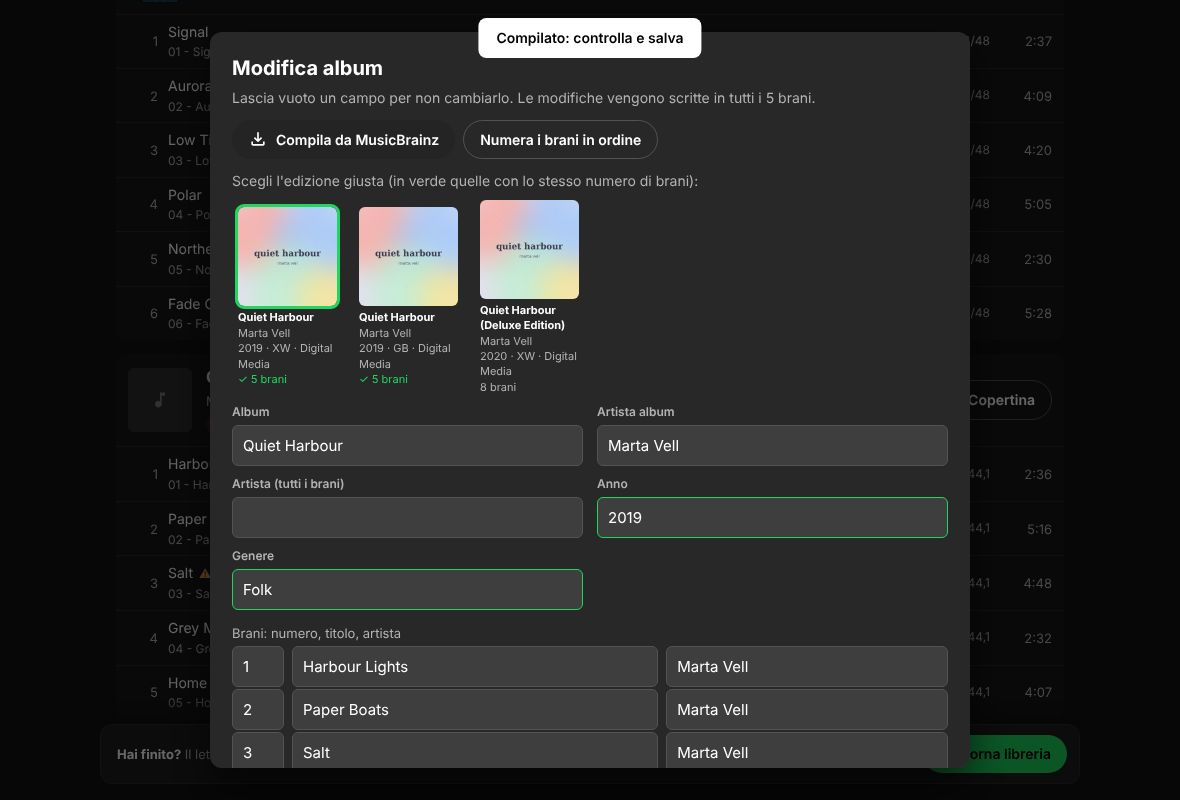Click the '5 brani' label under the XW edition
Image resolution: width=1180 pixels, height=800 pixels.
pos(263,379)
